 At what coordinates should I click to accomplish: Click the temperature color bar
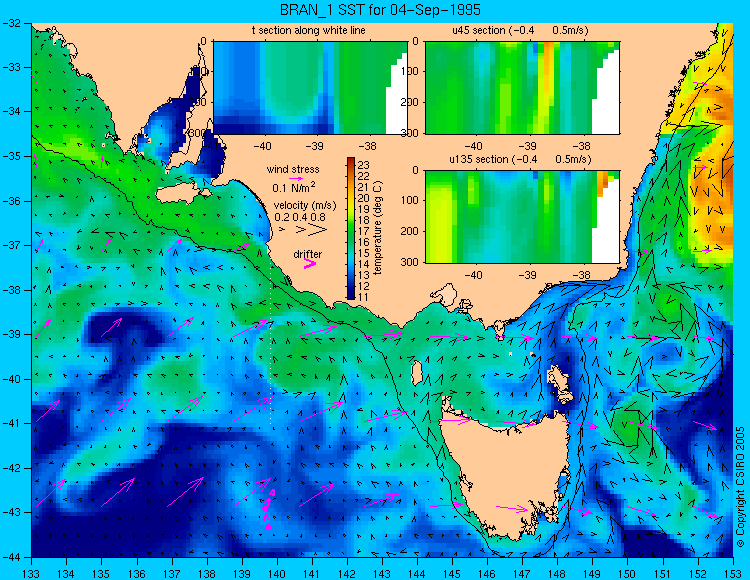click(x=351, y=229)
